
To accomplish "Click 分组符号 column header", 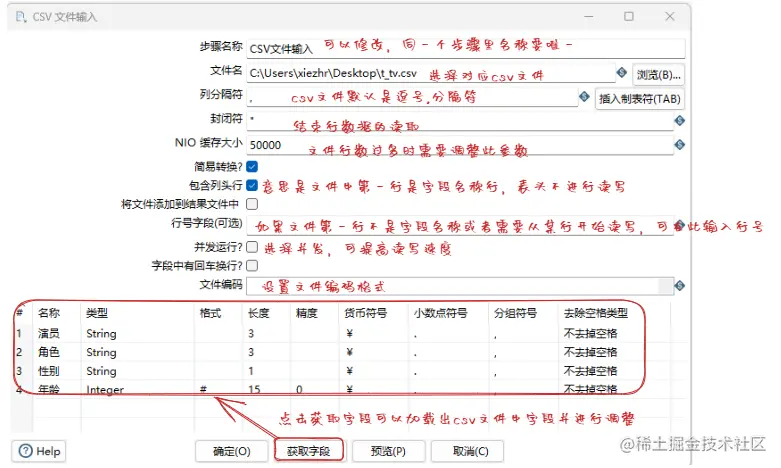I will click(516, 313).
